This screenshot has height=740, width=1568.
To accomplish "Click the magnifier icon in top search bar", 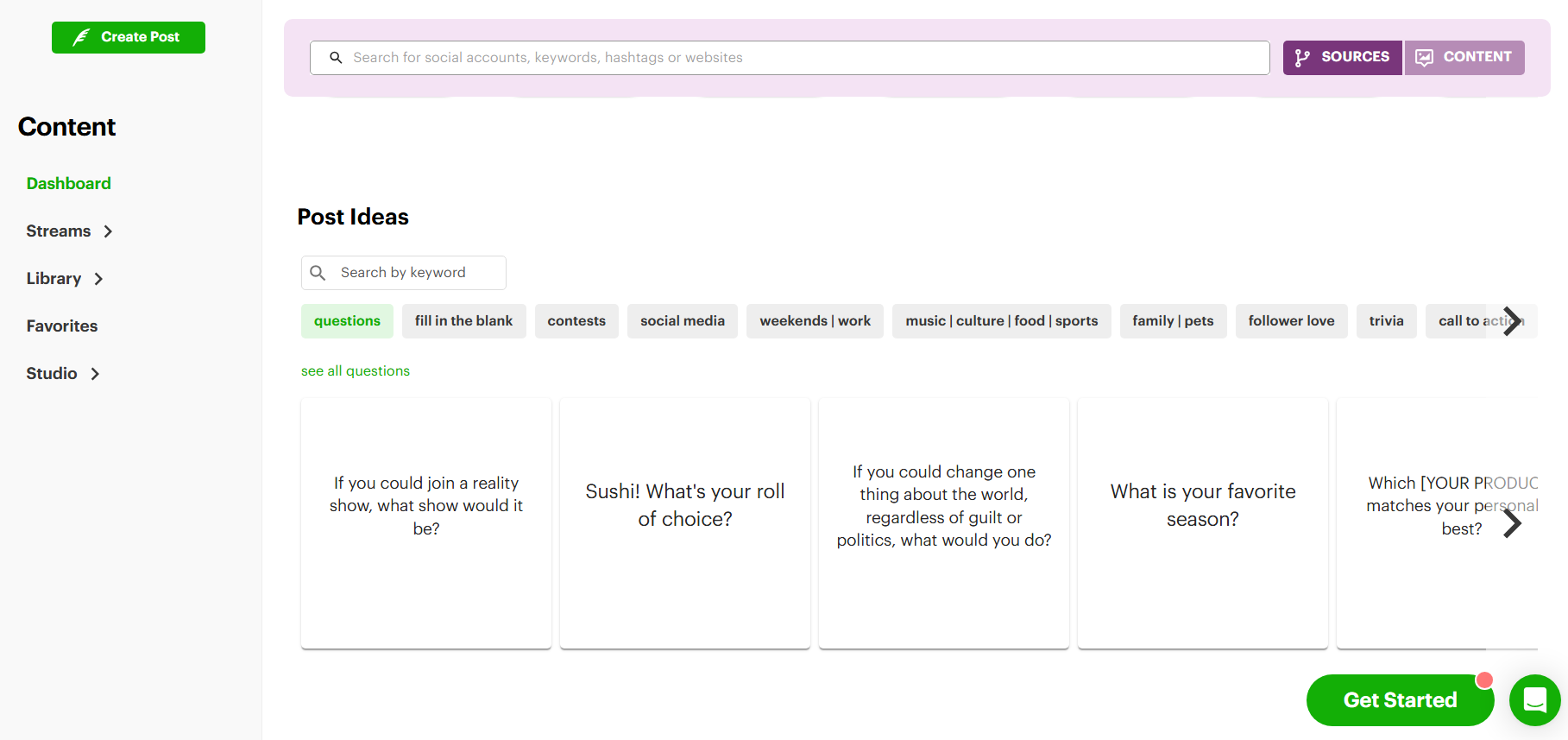I will (336, 58).
